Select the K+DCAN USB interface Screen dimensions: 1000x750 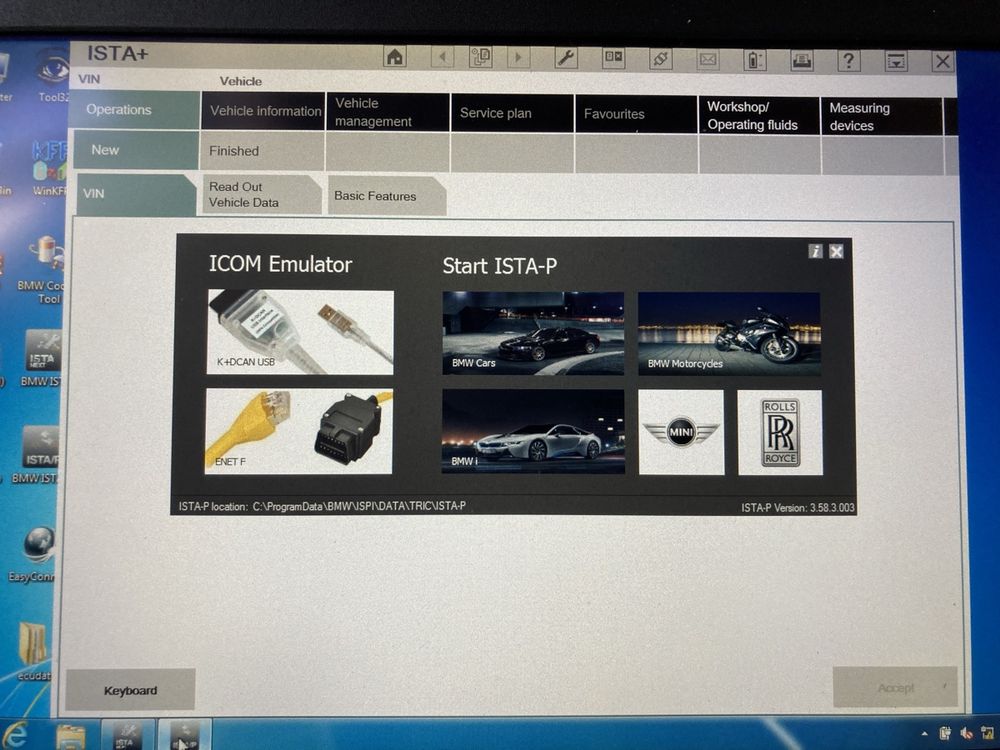point(300,332)
